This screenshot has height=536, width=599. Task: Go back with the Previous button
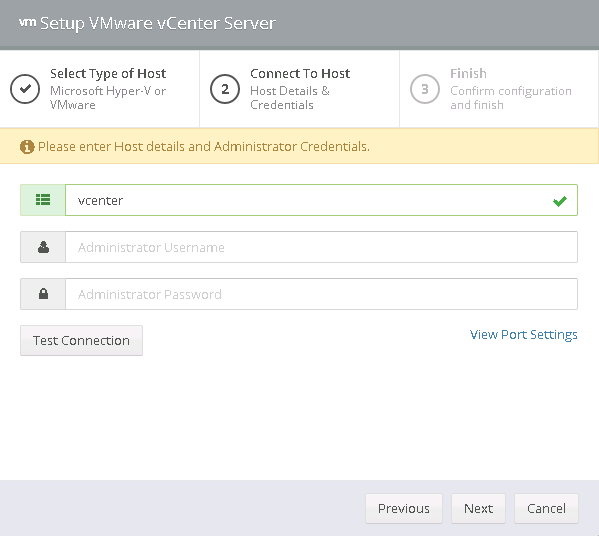[x=404, y=508]
